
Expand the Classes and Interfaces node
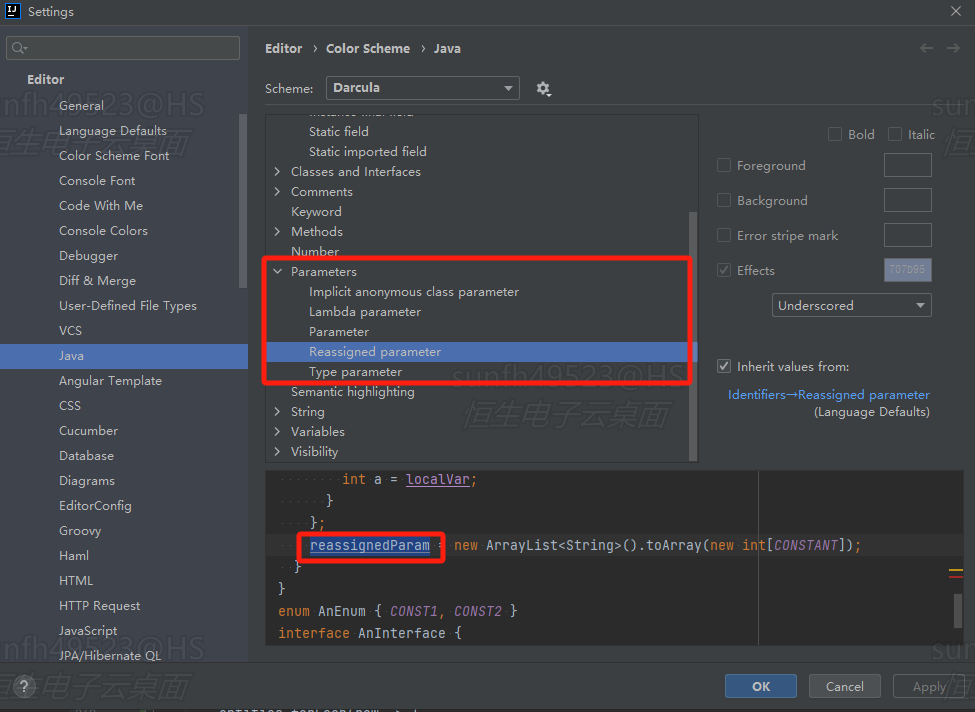point(277,172)
